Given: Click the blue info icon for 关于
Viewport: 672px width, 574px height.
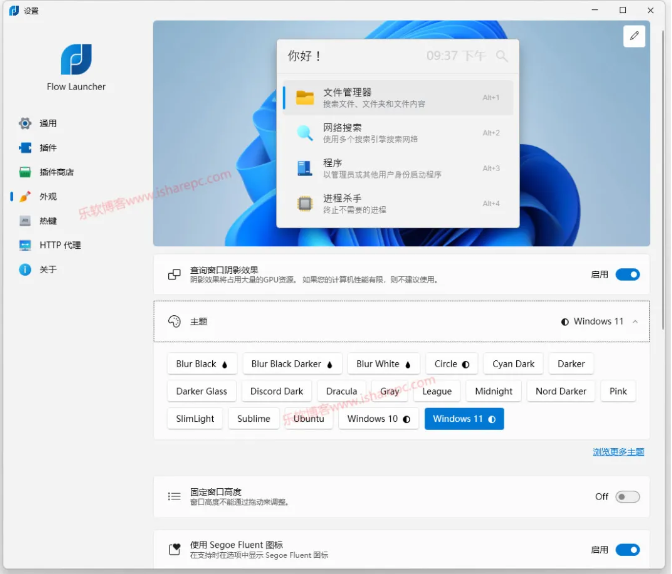Looking at the screenshot, I should click(x=25, y=270).
